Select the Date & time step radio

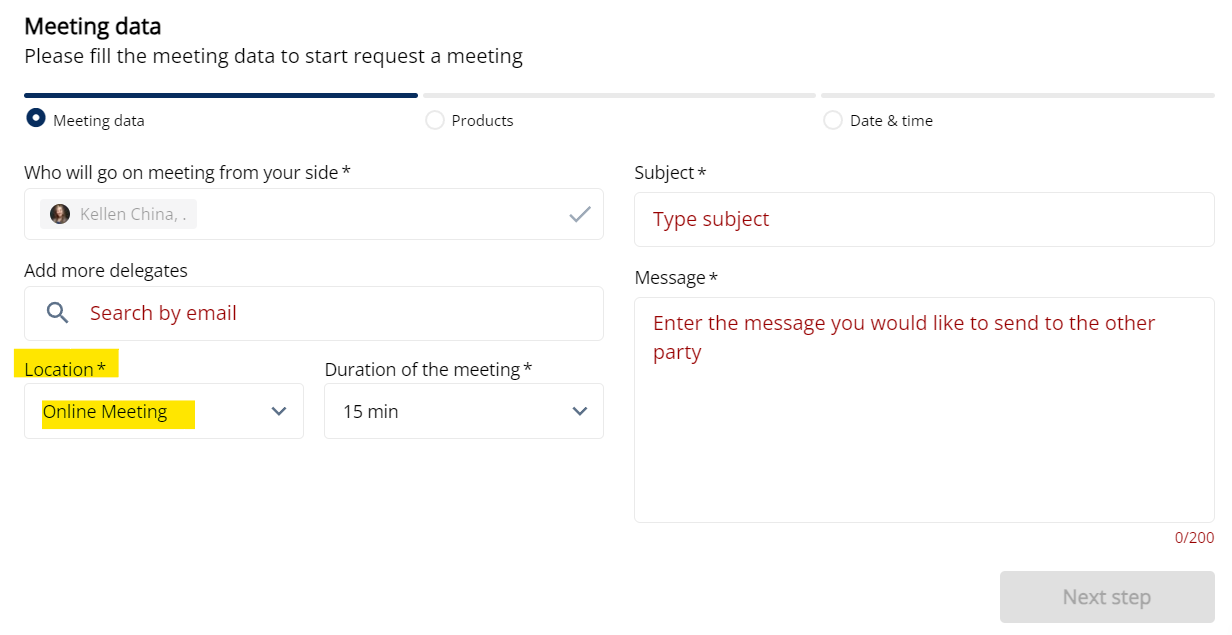click(832, 120)
